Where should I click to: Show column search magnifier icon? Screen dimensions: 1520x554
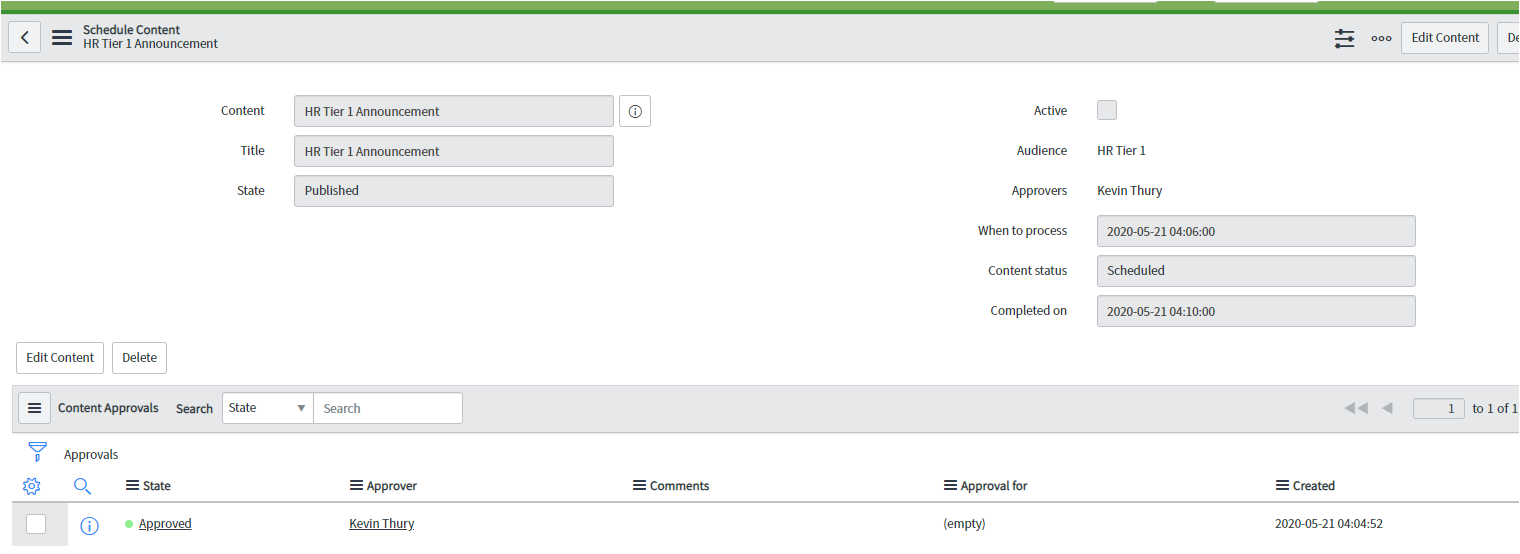pos(83,486)
